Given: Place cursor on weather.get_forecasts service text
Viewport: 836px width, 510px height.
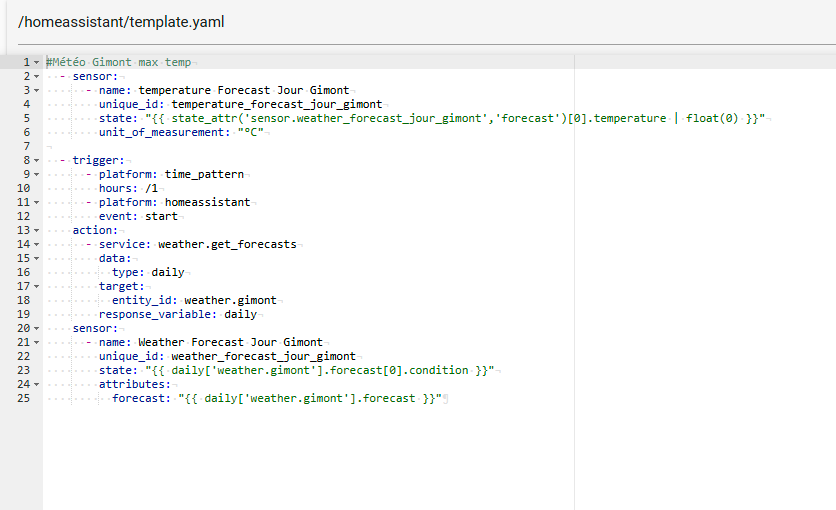Looking at the screenshot, I should (x=227, y=244).
